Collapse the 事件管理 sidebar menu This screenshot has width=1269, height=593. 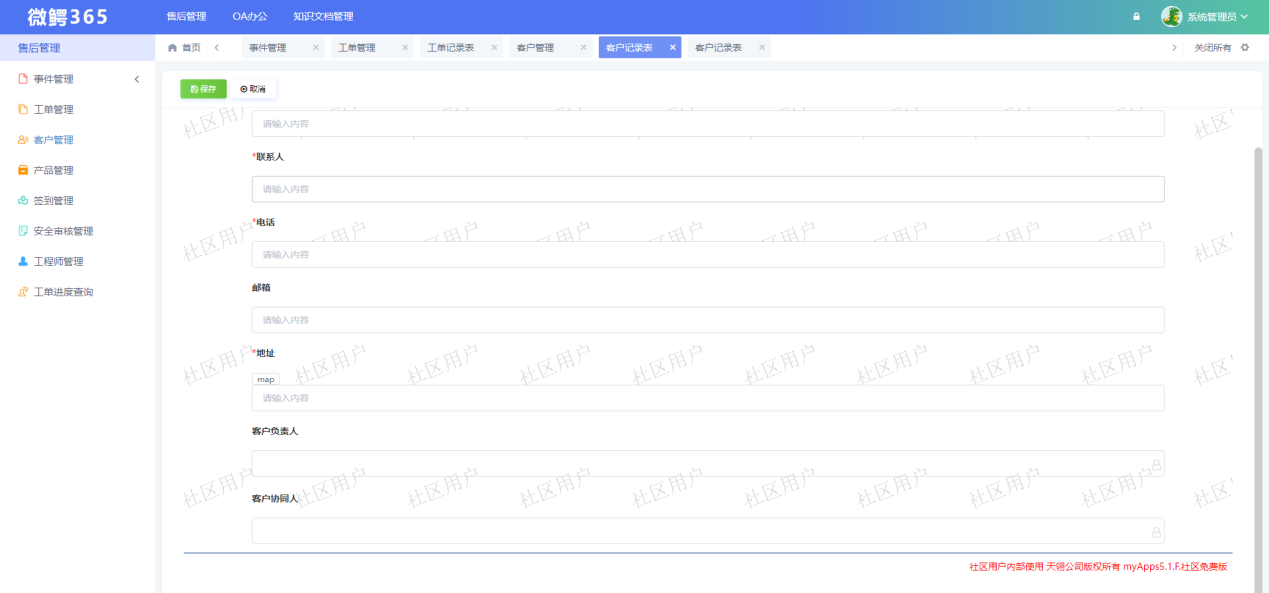(137, 79)
